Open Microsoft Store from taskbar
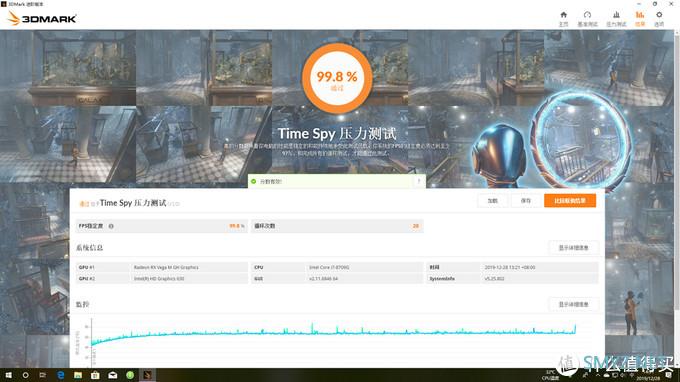680x382 pixels. [x=95, y=375]
